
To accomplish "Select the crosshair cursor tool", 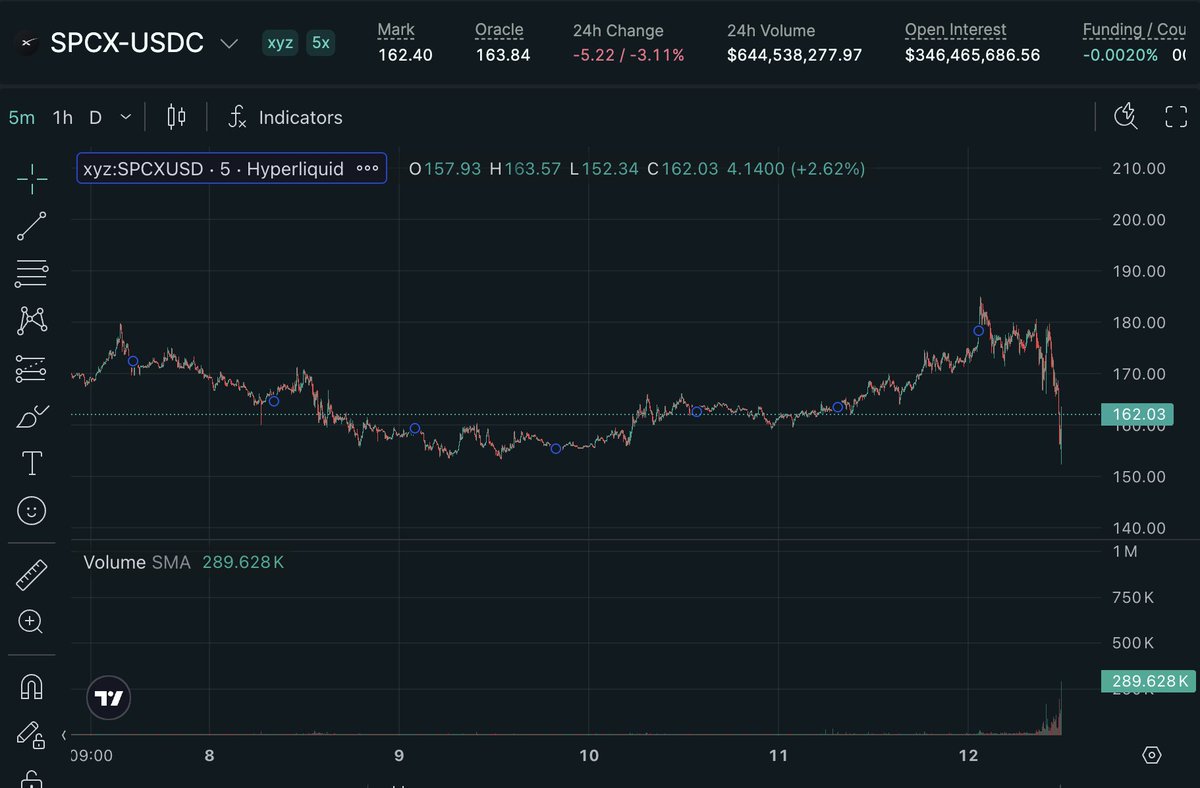I will 32,179.
